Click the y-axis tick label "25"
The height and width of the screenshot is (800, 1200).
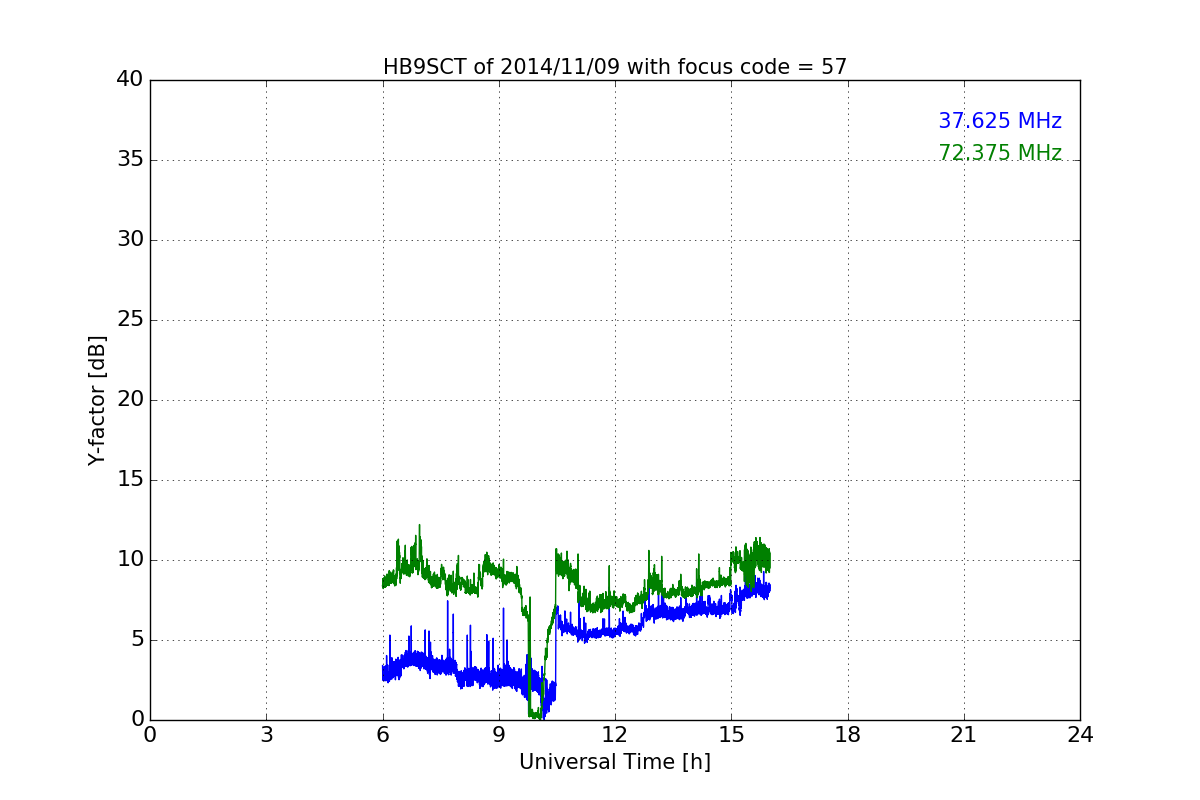click(x=130, y=320)
